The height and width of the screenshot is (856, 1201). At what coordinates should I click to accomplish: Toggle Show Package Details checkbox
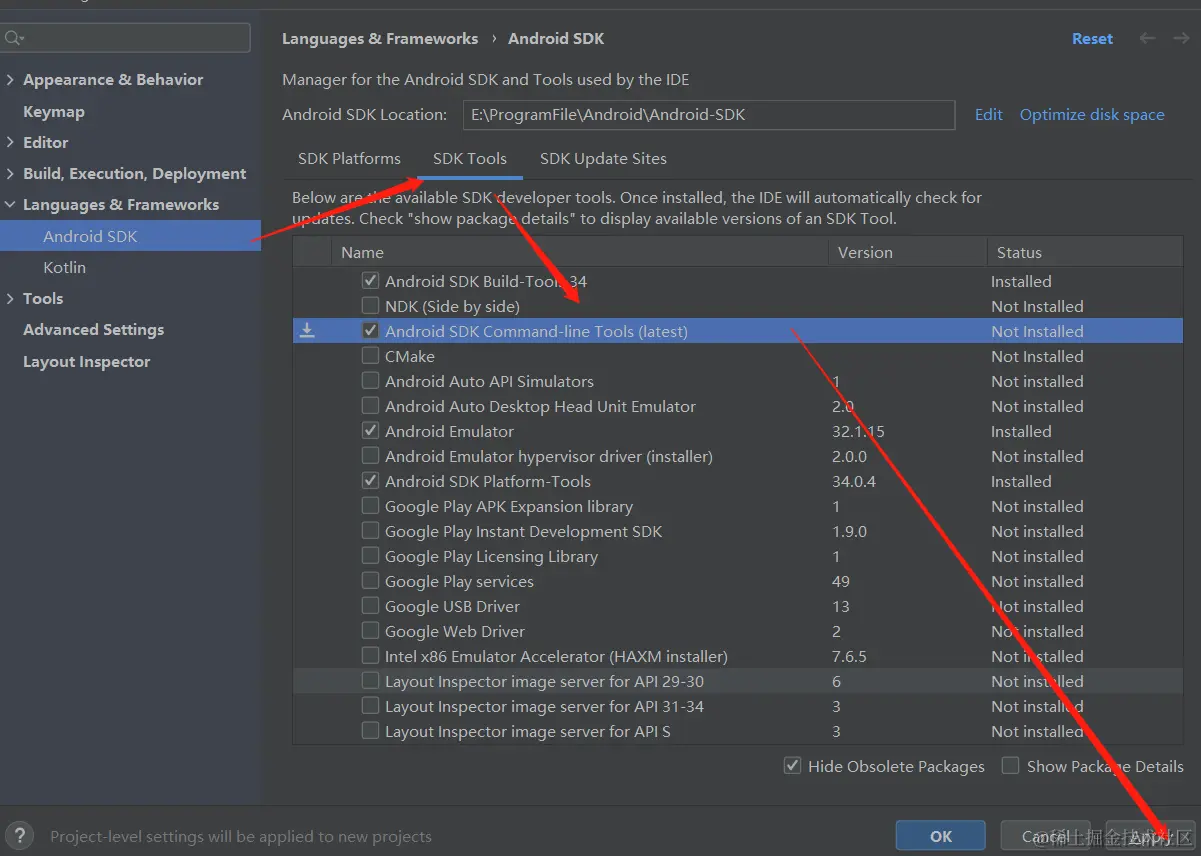1011,766
